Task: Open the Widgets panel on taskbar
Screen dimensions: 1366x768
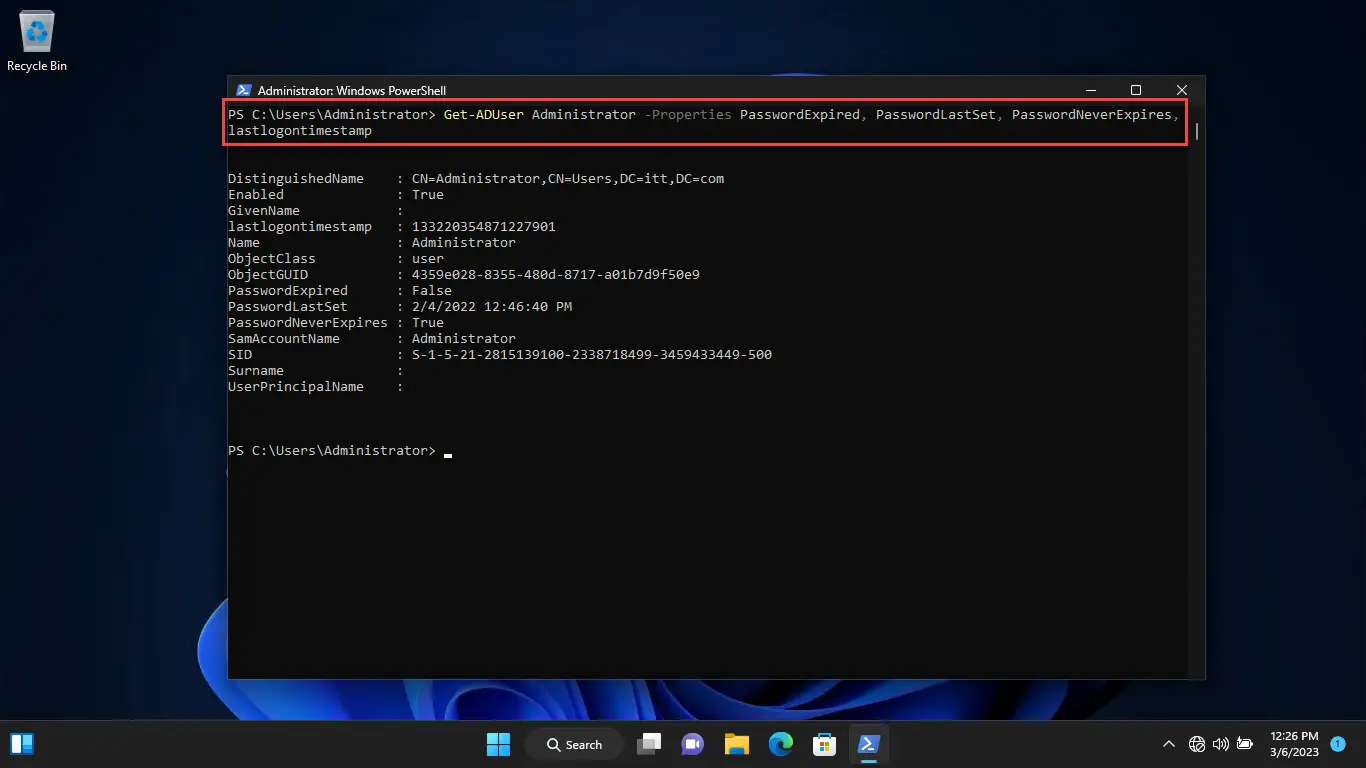Action: point(22,744)
